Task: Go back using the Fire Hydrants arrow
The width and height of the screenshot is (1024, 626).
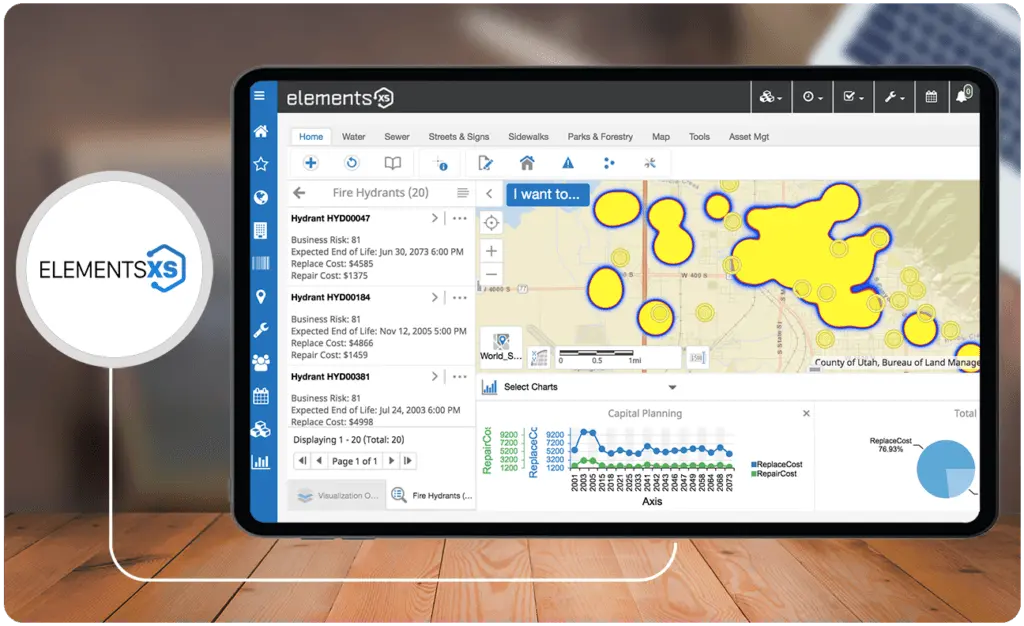Action: [299, 193]
